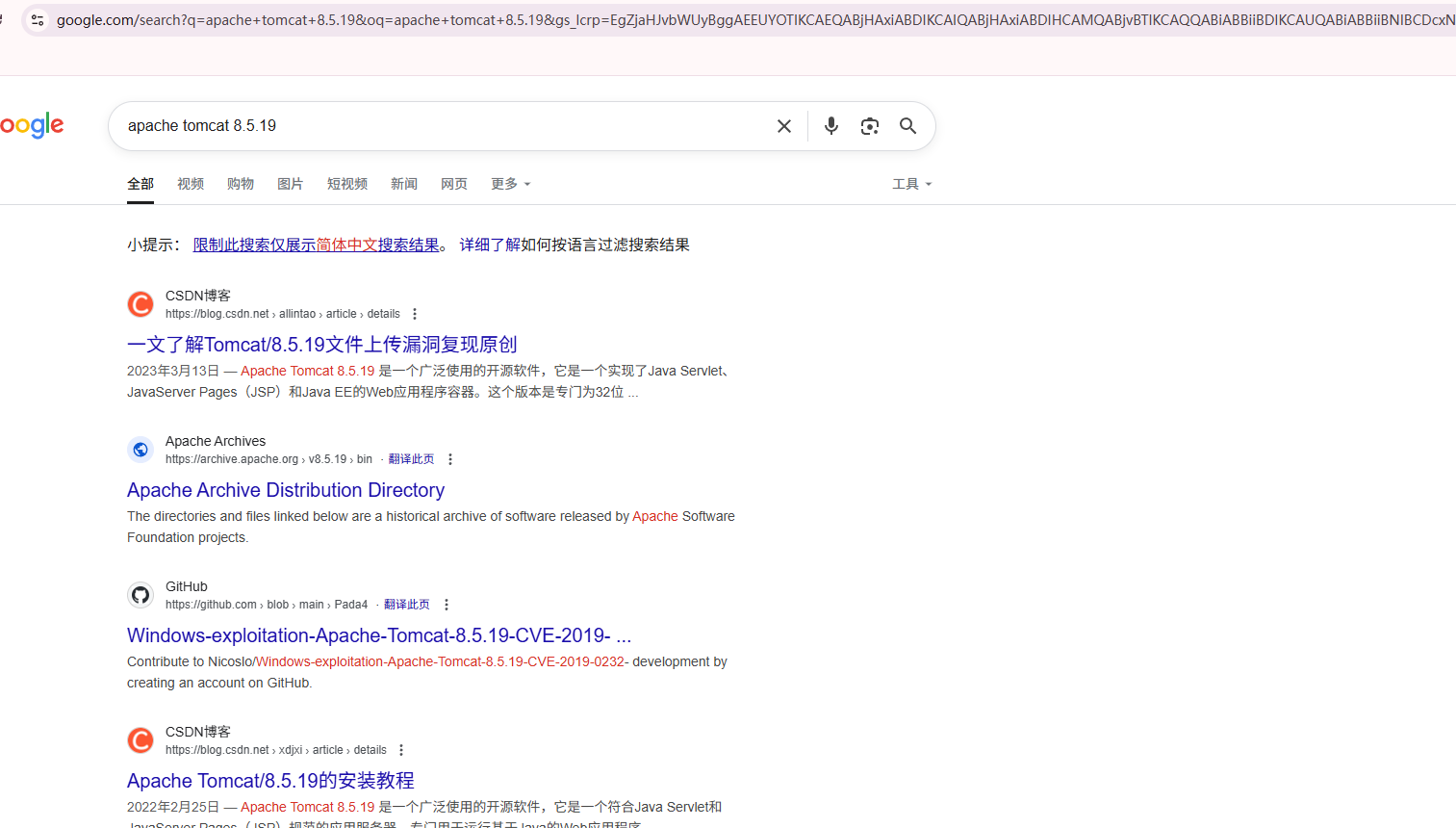Viewport: 1456px width, 828px height.
Task: Click the 2022年2月25日 snippet date
Action: click(173, 807)
